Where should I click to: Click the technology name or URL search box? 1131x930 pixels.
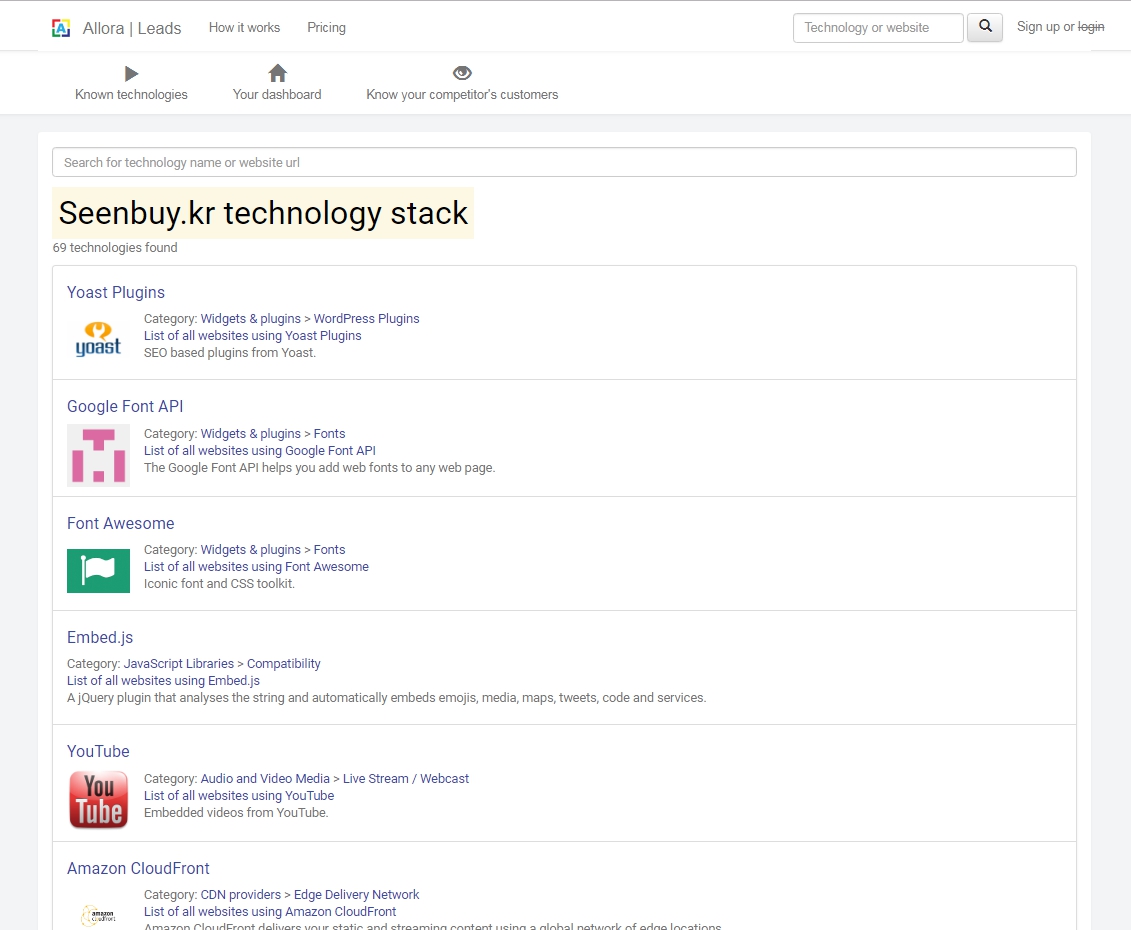[x=564, y=162]
